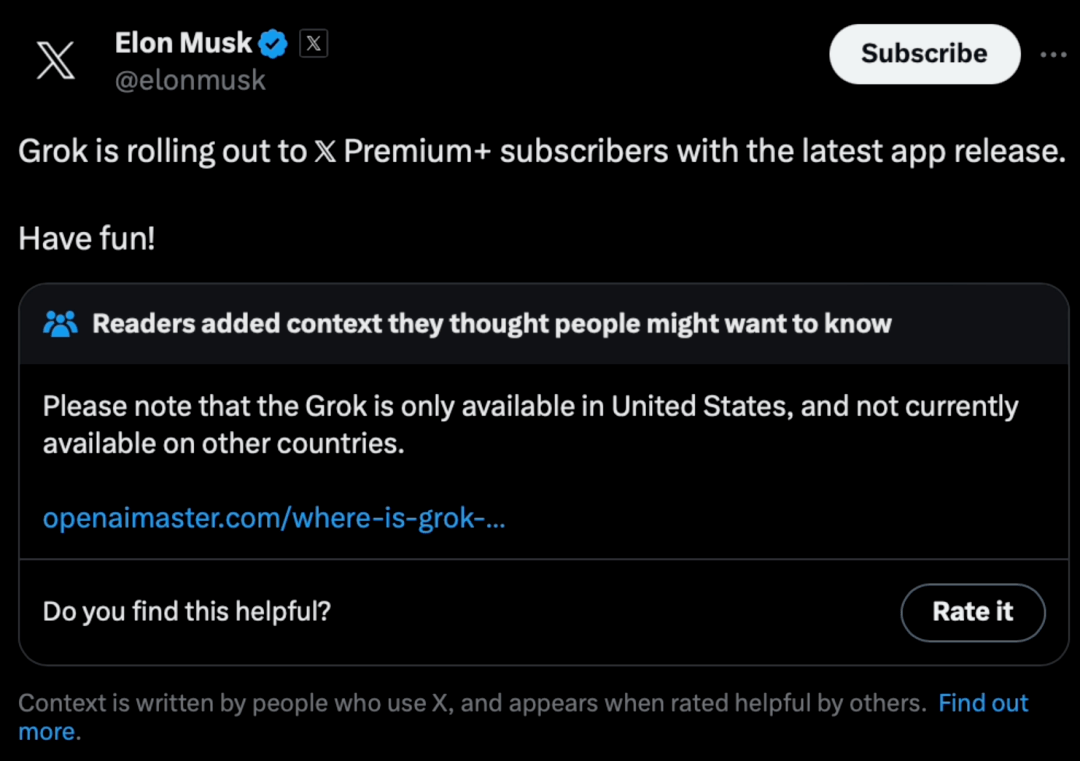This screenshot has width=1080, height=761.
Task: Click the blue verified checkmark badge
Action: [273, 43]
